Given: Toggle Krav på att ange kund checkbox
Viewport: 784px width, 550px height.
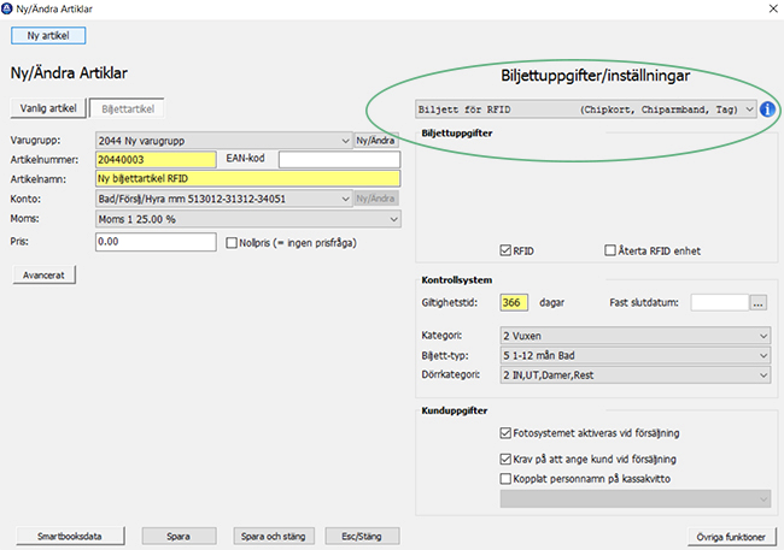Looking at the screenshot, I should pos(506,459).
